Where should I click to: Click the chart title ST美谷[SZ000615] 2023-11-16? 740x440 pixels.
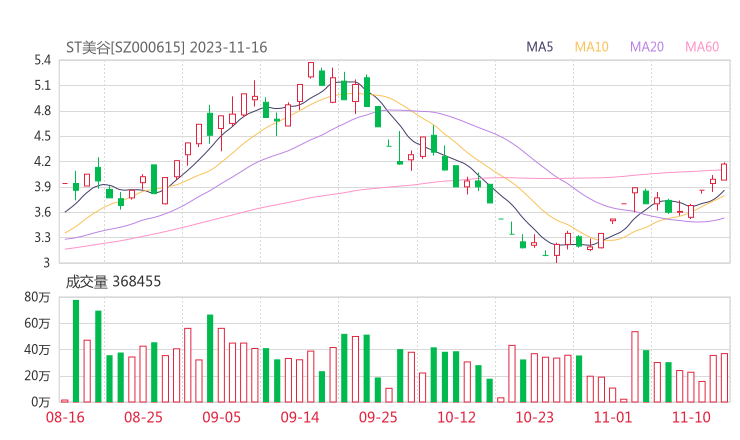click(167, 48)
